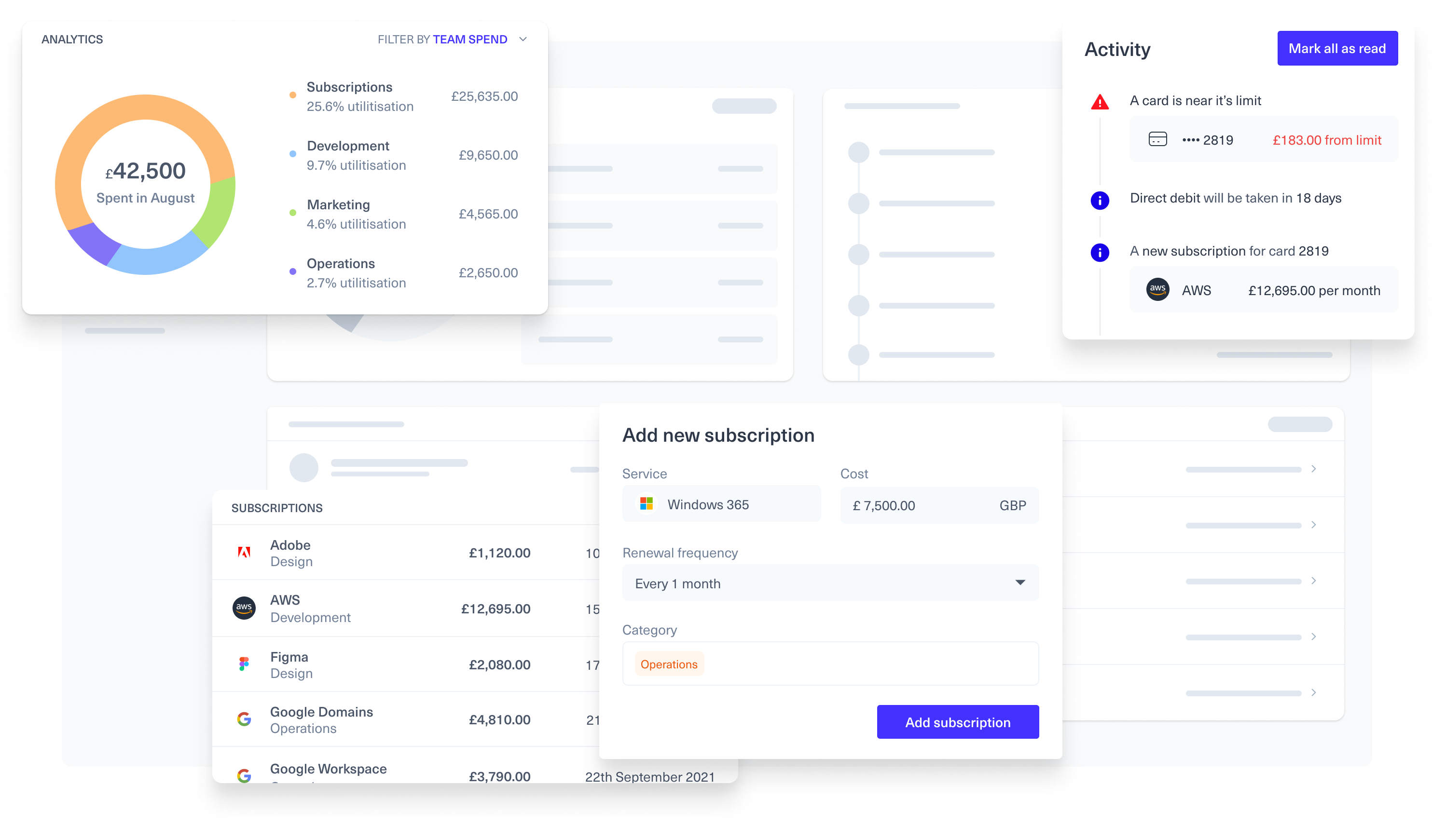Click chevron next to TEAM SPEND
Screen dimensions: 1432x840
pos(523,39)
